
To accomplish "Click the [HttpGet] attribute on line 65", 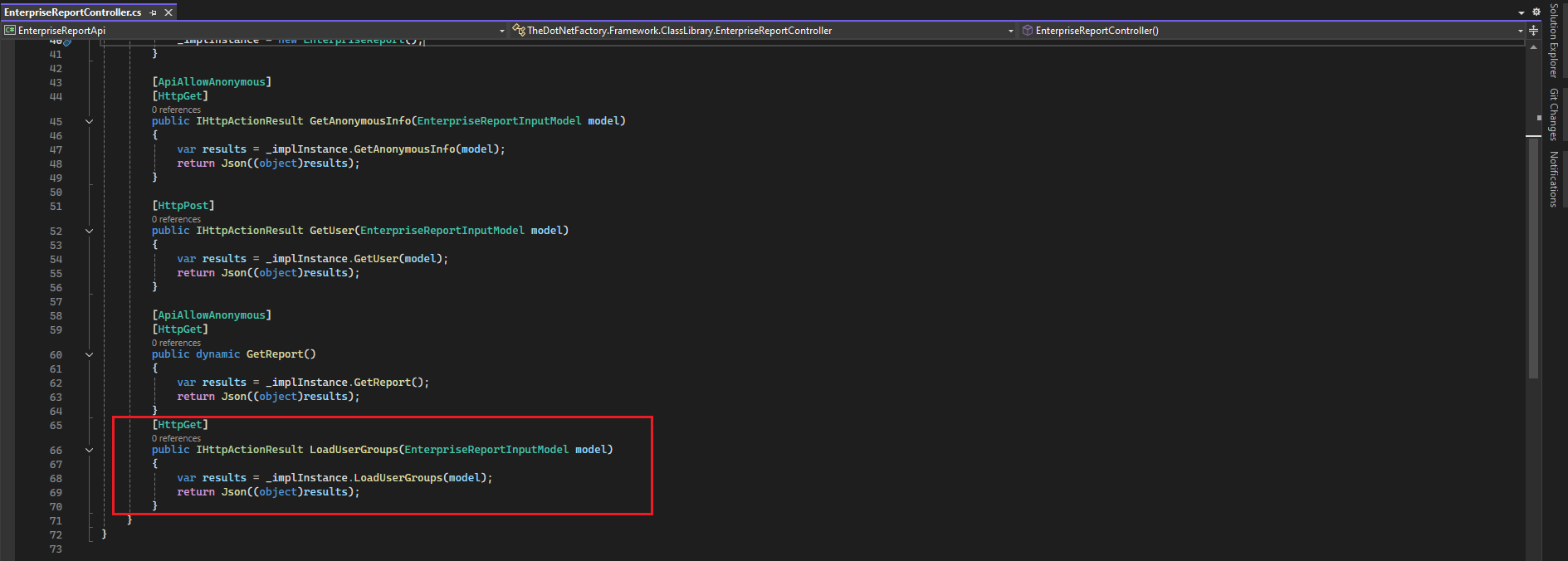I will tap(180, 425).
